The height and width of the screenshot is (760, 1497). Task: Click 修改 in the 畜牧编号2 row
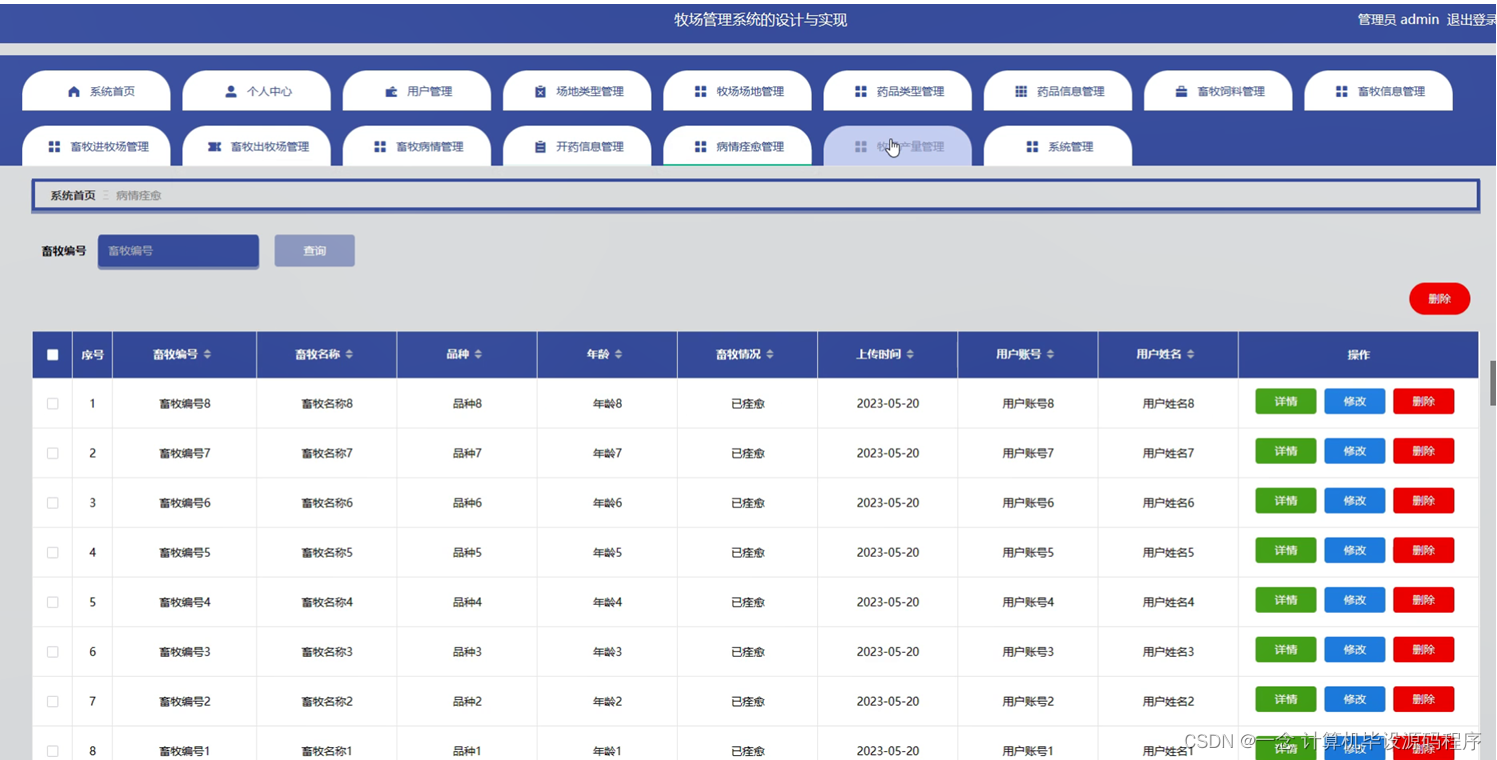point(1355,699)
